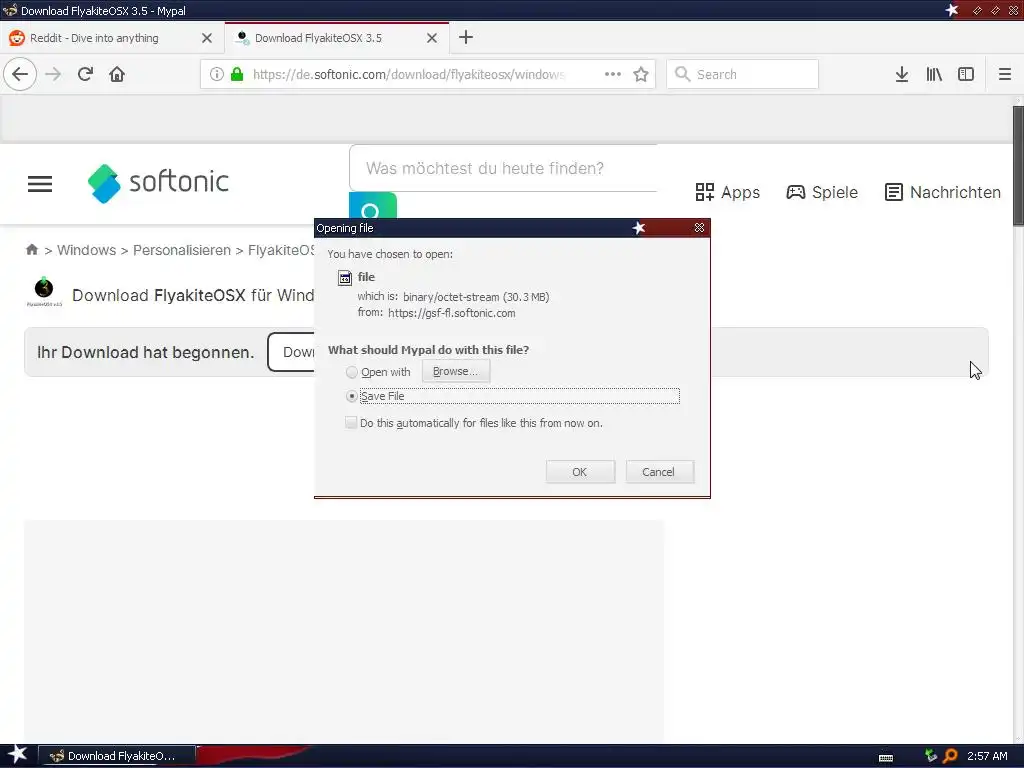Click the forward navigation arrow
The width and height of the screenshot is (1024, 768).
point(53,74)
